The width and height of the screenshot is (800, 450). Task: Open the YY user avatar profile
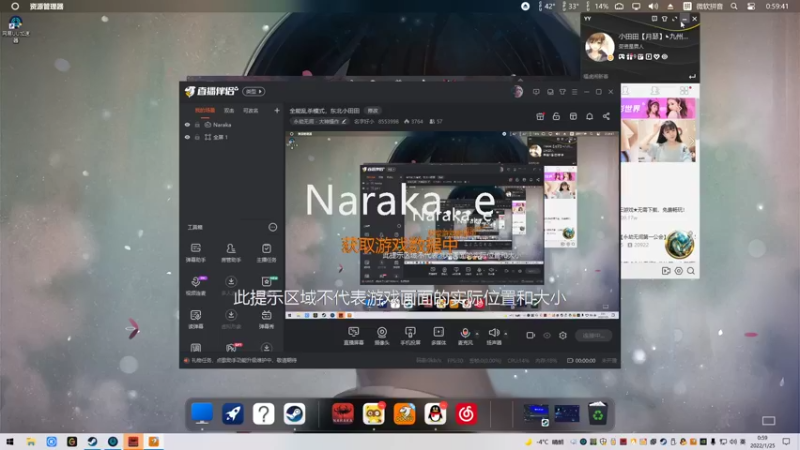tap(599, 46)
